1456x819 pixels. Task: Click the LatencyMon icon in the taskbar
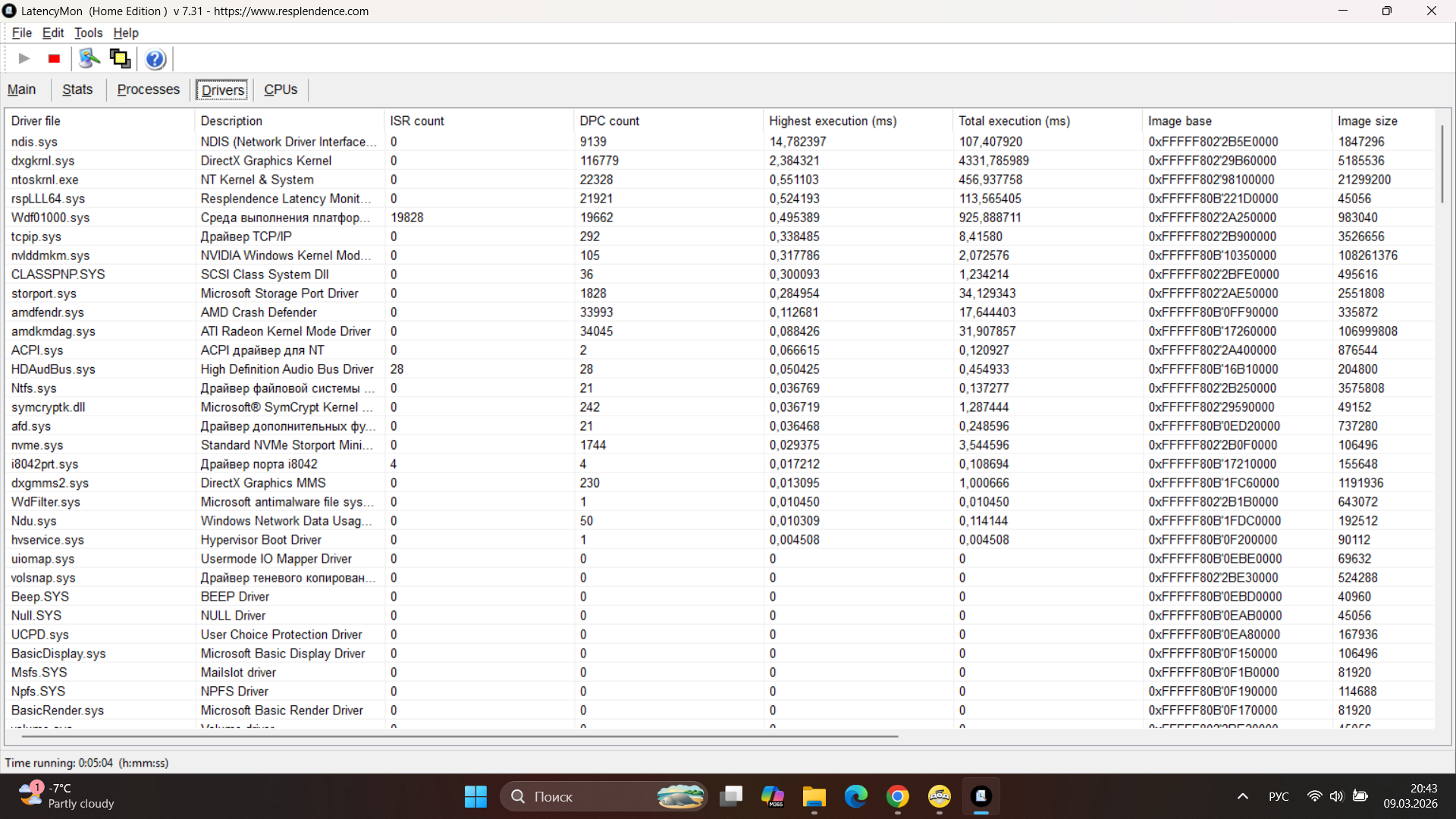click(981, 796)
